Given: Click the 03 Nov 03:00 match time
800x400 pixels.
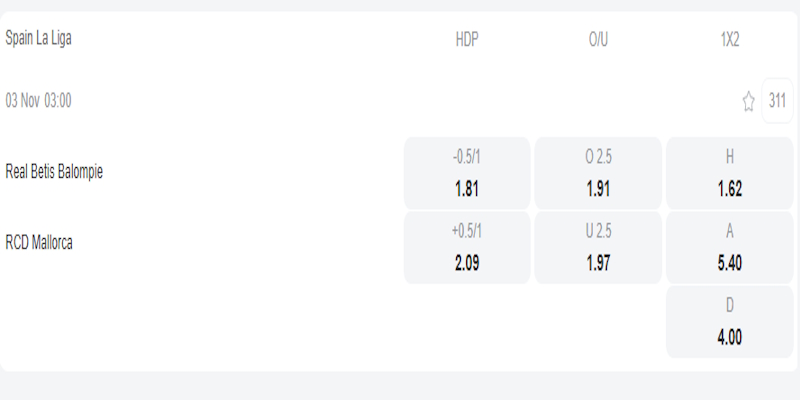Looking at the screenshot, I should (38, 101).
